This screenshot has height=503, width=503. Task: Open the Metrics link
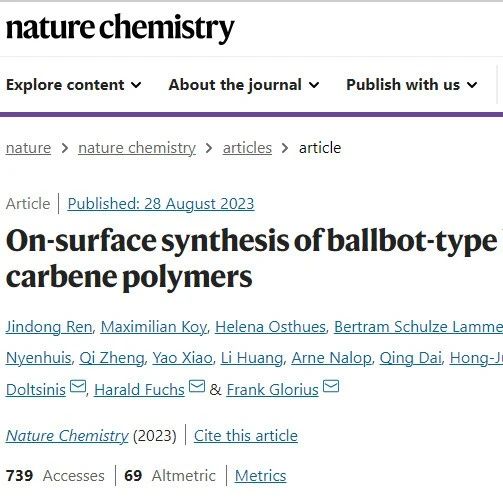click(260, 475)
